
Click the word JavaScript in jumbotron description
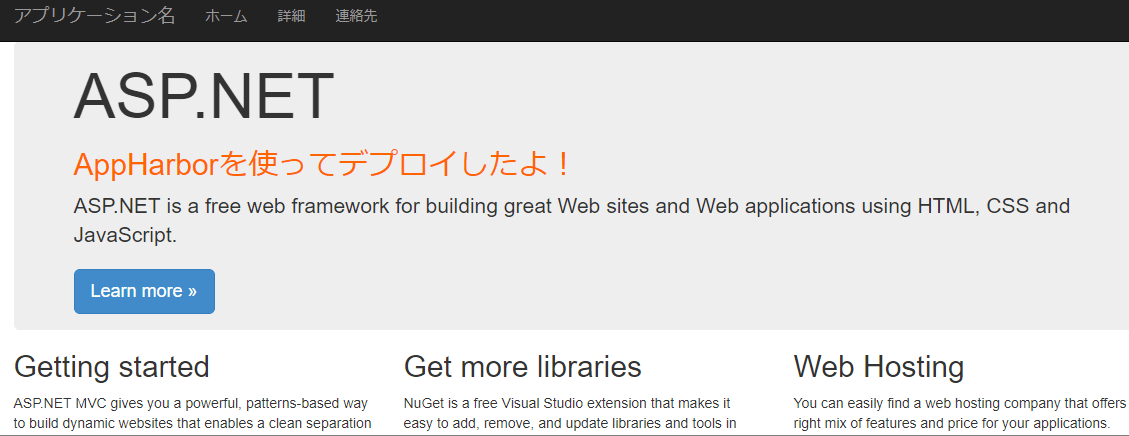[x=124, y=236]
